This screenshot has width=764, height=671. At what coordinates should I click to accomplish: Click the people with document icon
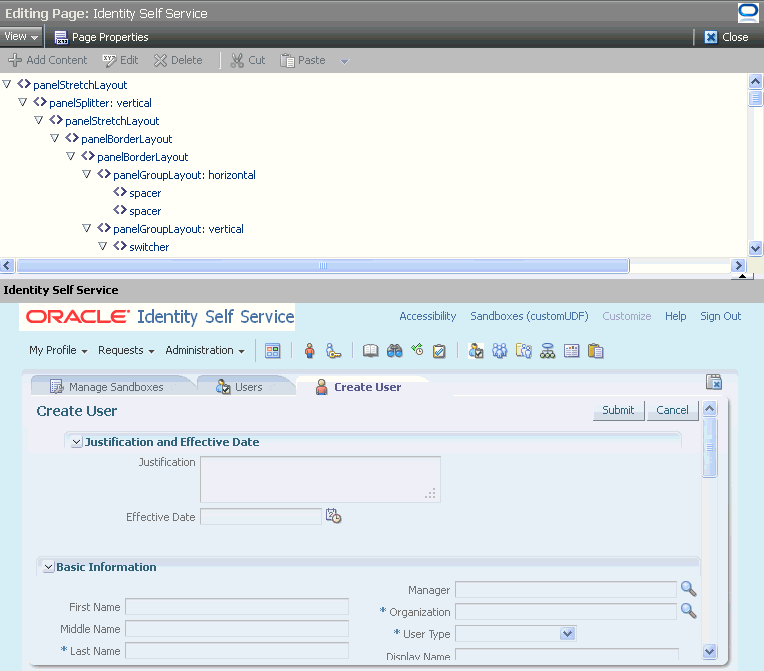[524, 351]
